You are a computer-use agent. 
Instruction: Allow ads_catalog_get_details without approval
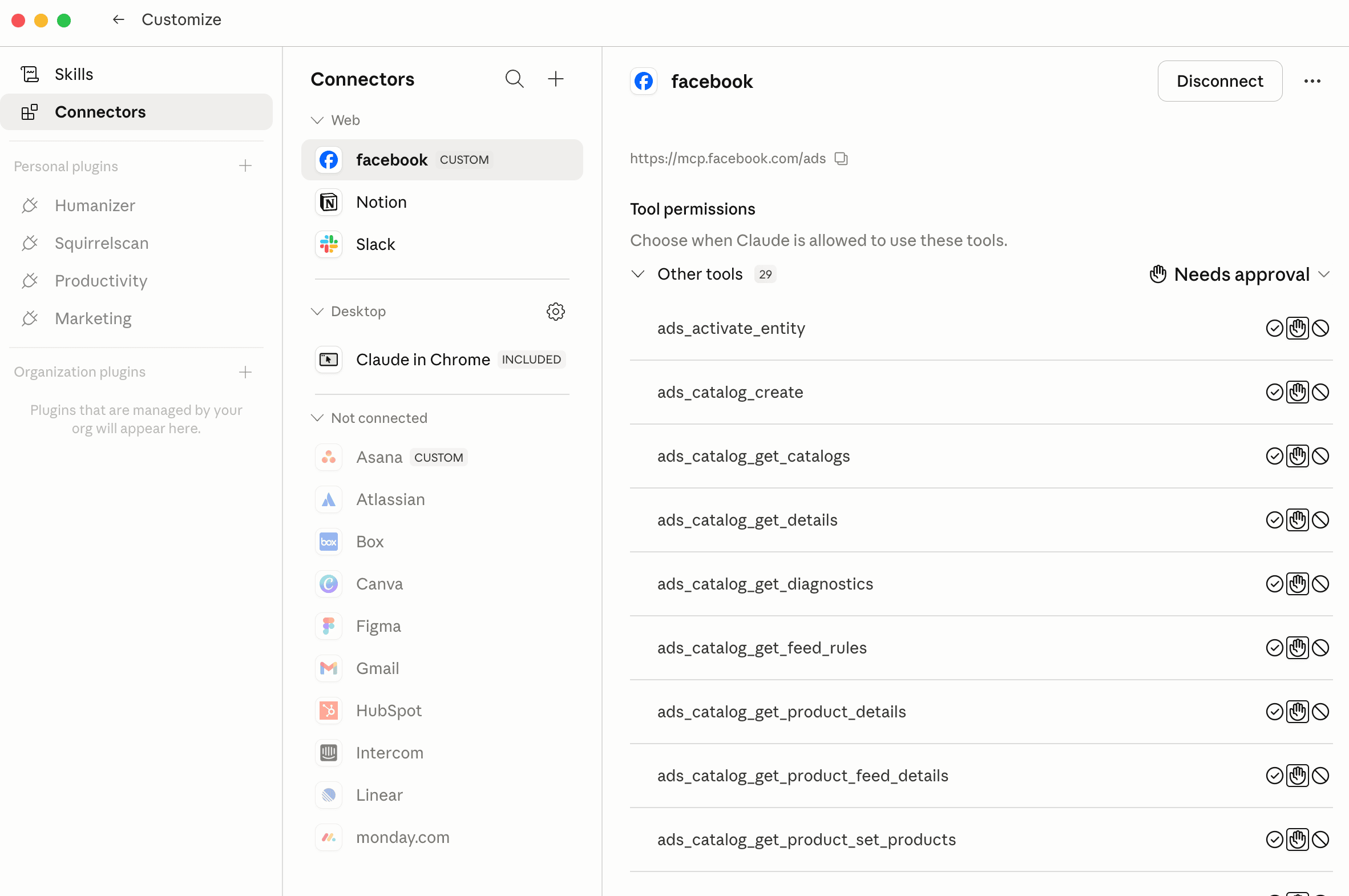pos(1274,520)
